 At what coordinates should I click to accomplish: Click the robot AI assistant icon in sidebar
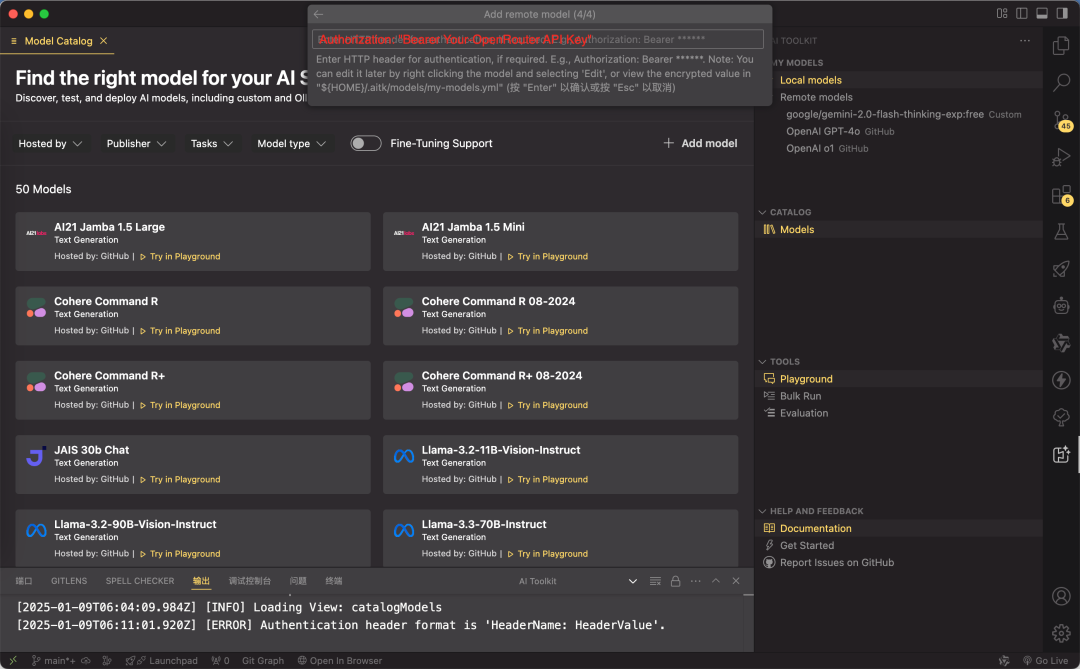1061,305
